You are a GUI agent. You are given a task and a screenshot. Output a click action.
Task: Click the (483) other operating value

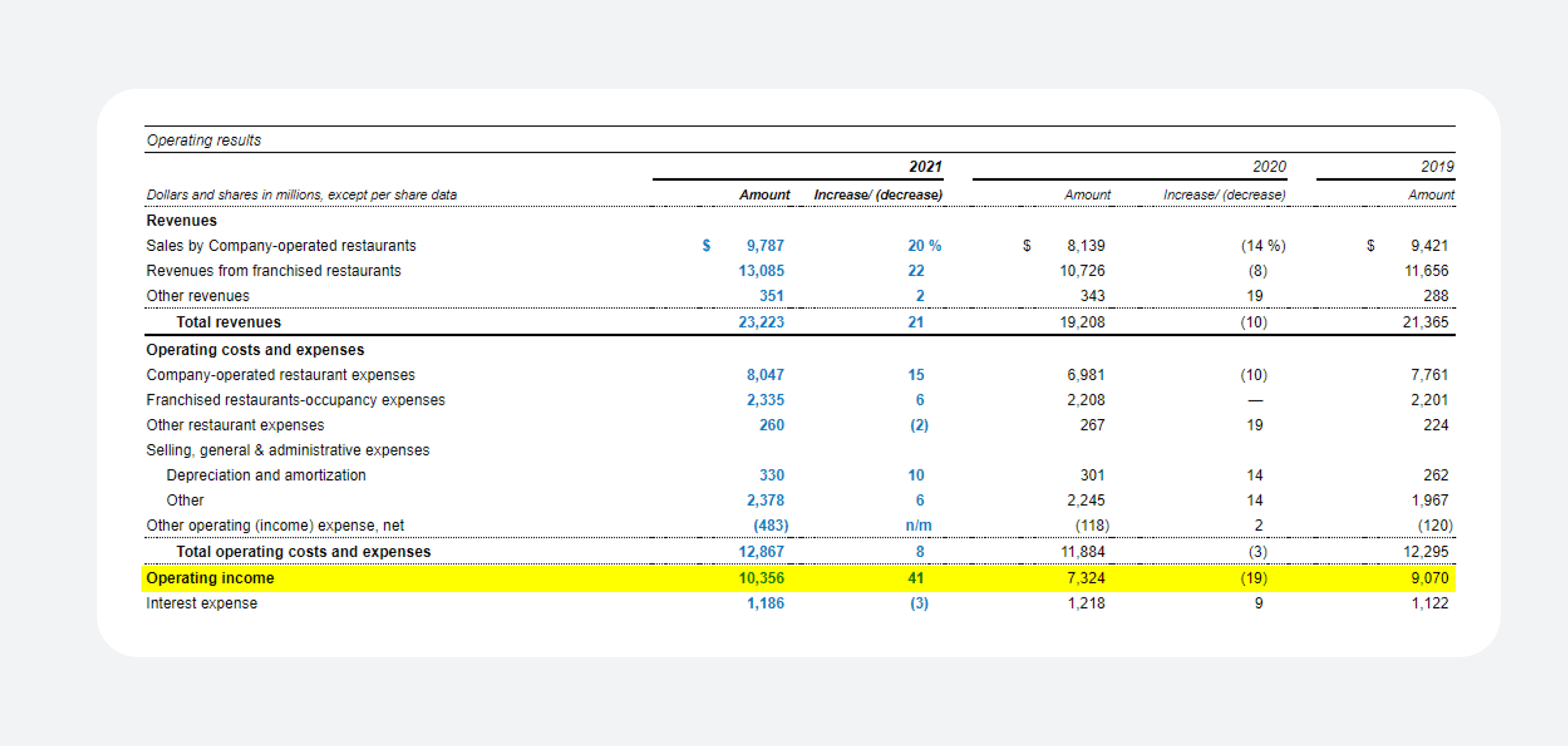click(771, 525)
